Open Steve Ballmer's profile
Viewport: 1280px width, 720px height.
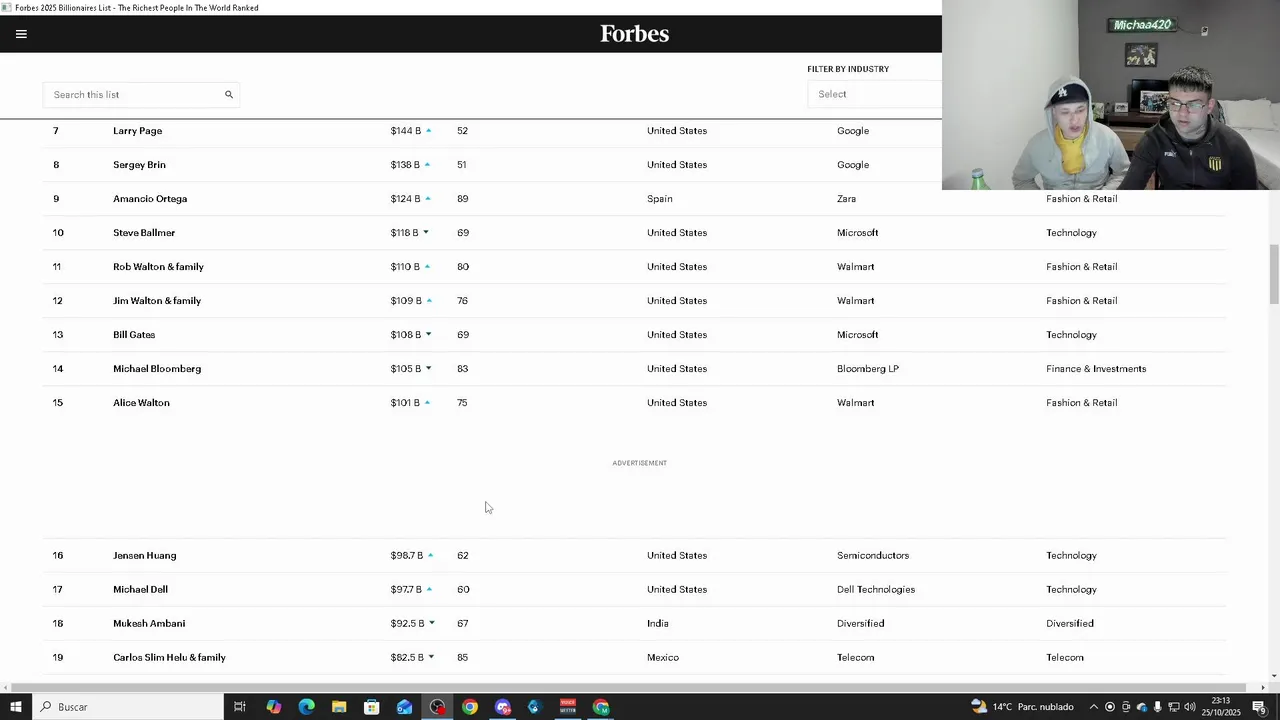coord(144,233)
